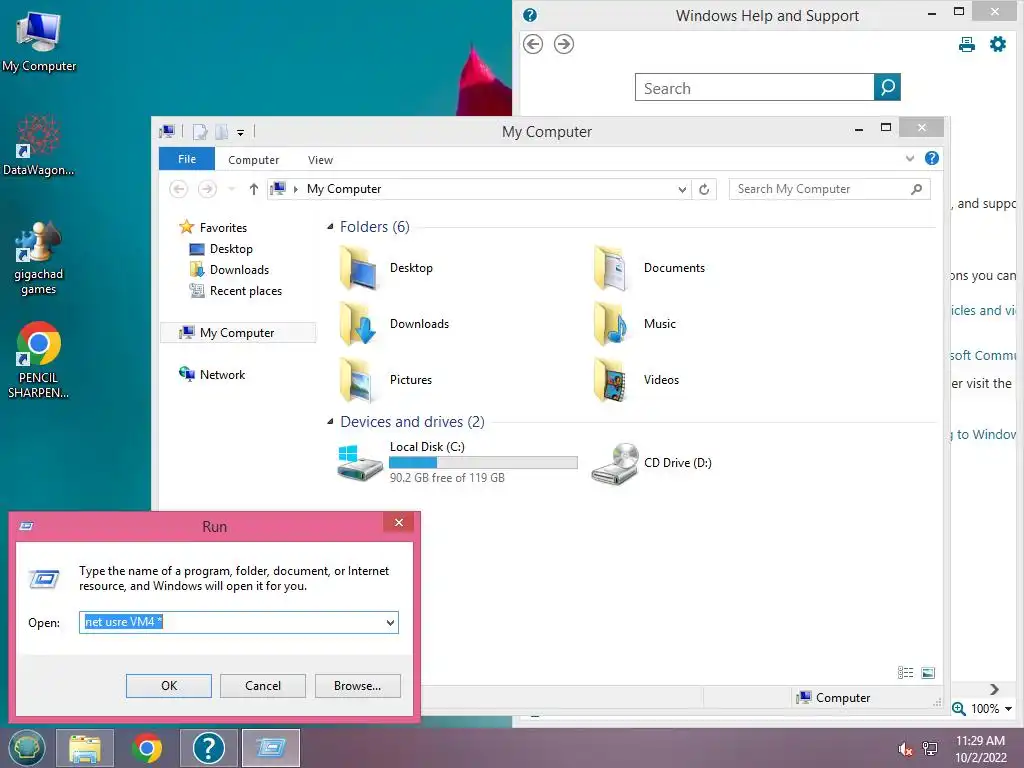Screen dimensions: 1024x768
Task: Select Recent places under Favorites
Action: click(235, 291)
